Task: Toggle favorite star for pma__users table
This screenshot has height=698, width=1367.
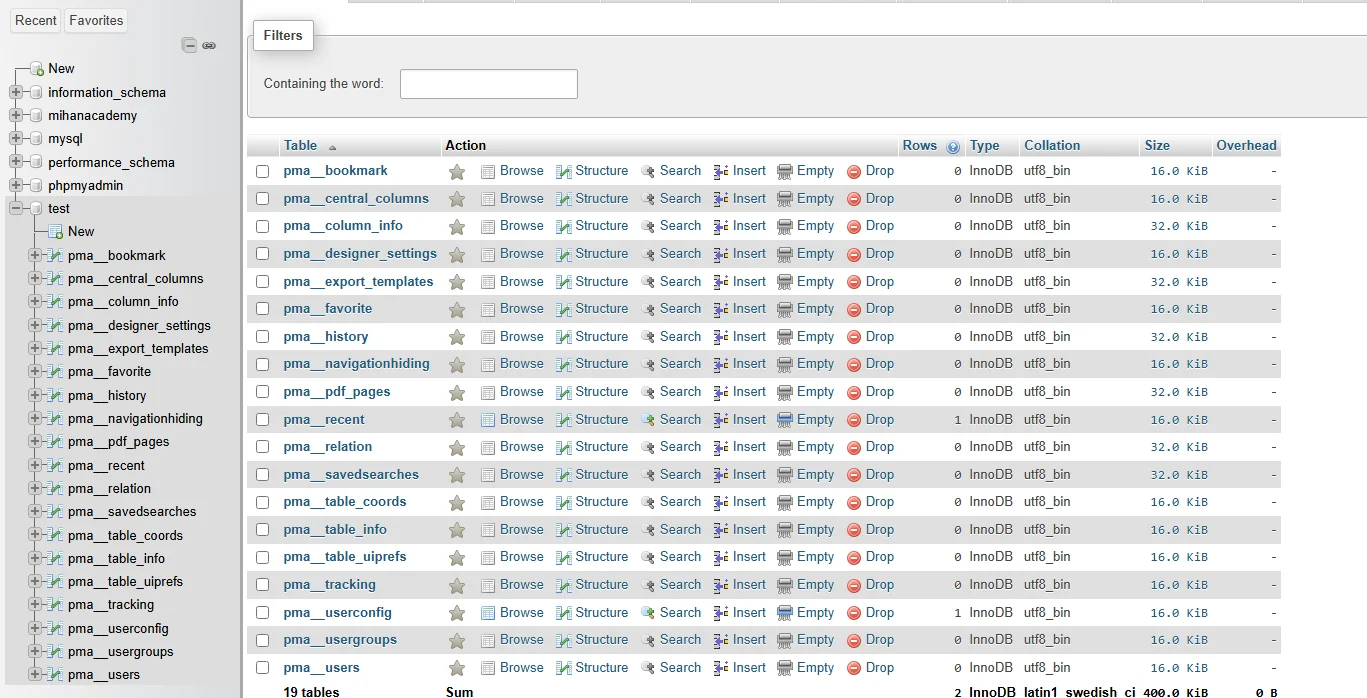Action: click(x=457, y=667)
